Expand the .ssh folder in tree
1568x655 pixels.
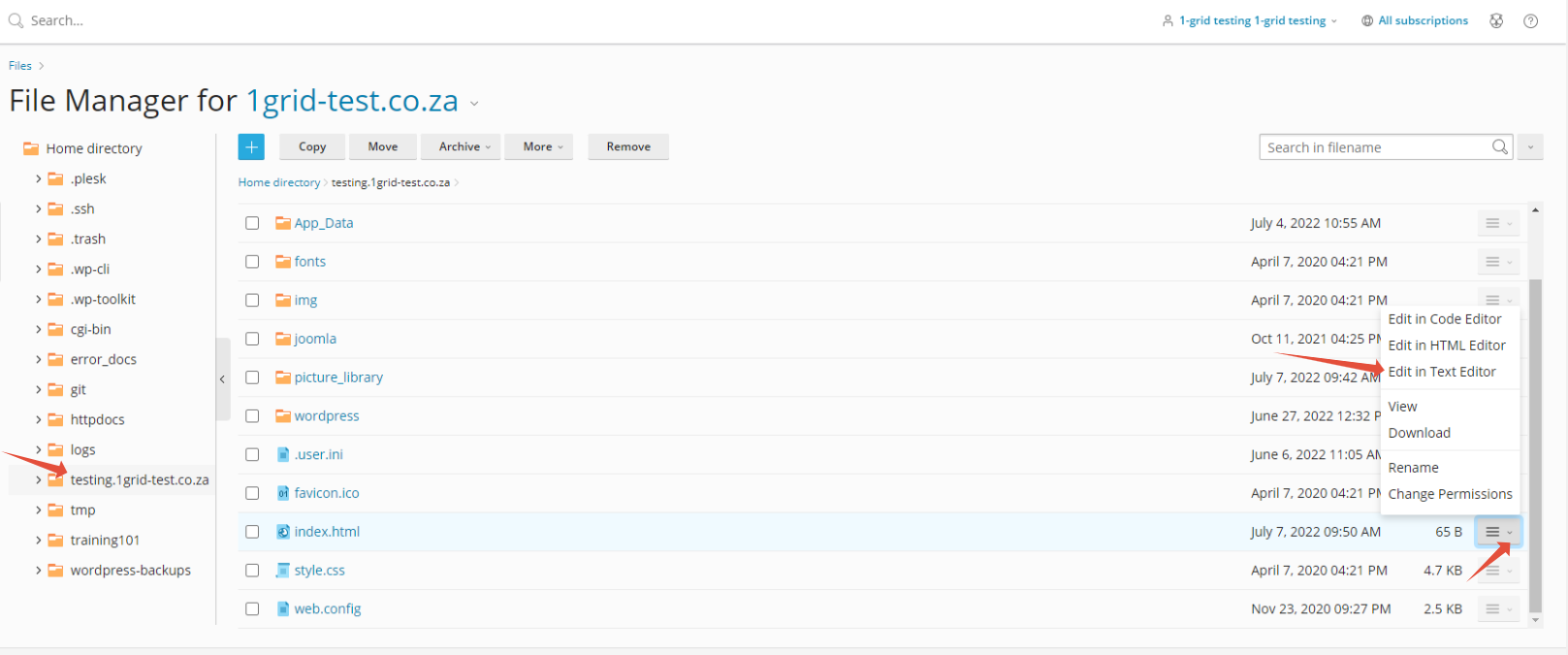38,209
